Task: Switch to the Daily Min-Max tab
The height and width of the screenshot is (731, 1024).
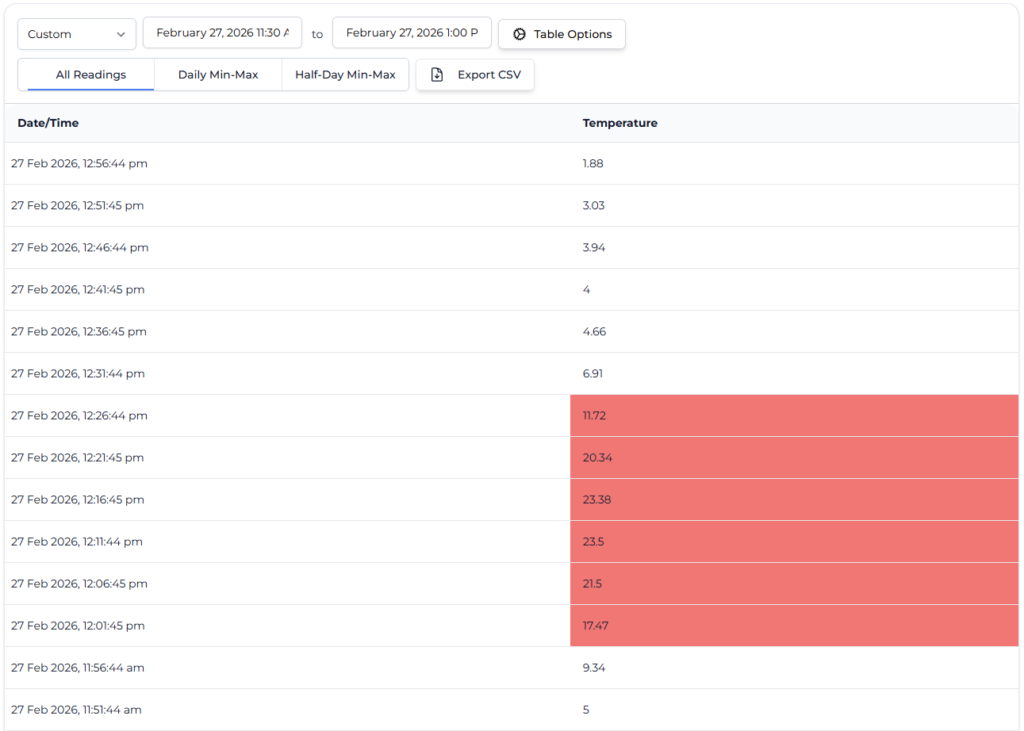Action: point(218,74)
